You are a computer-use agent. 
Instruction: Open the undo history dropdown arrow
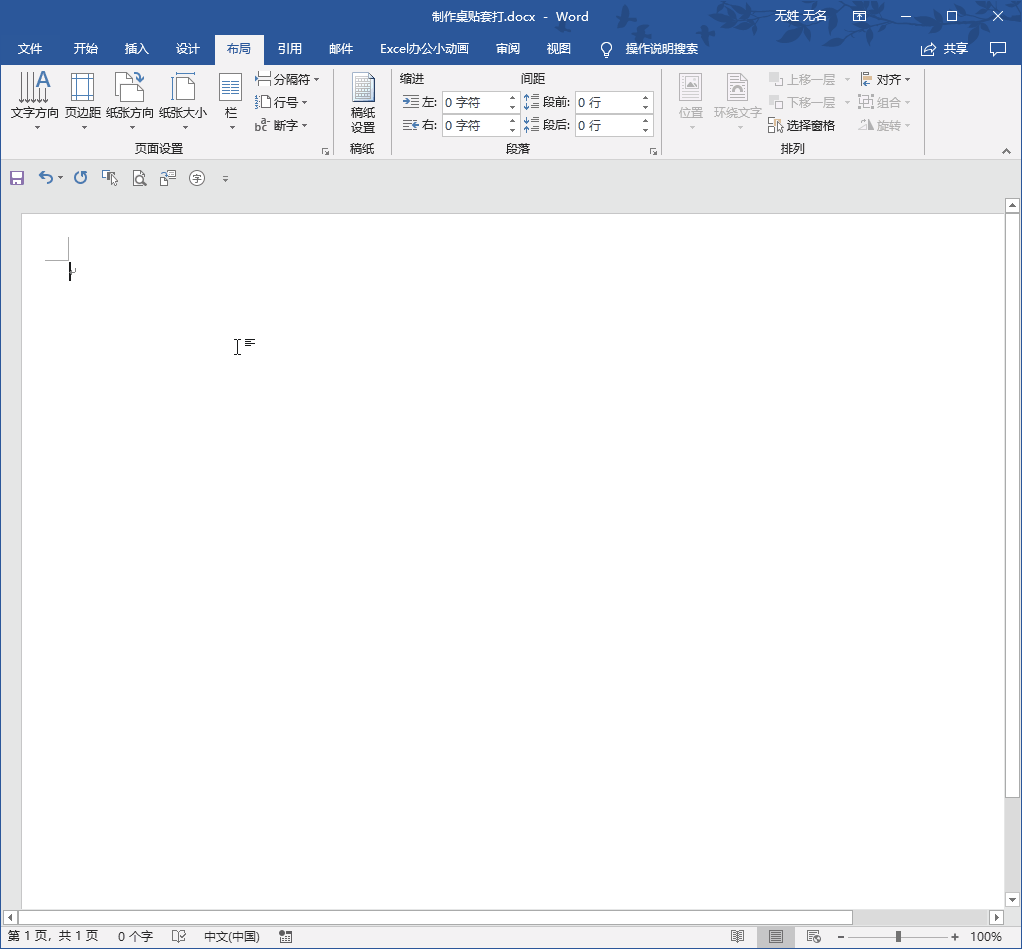click(x=61, y=178)
